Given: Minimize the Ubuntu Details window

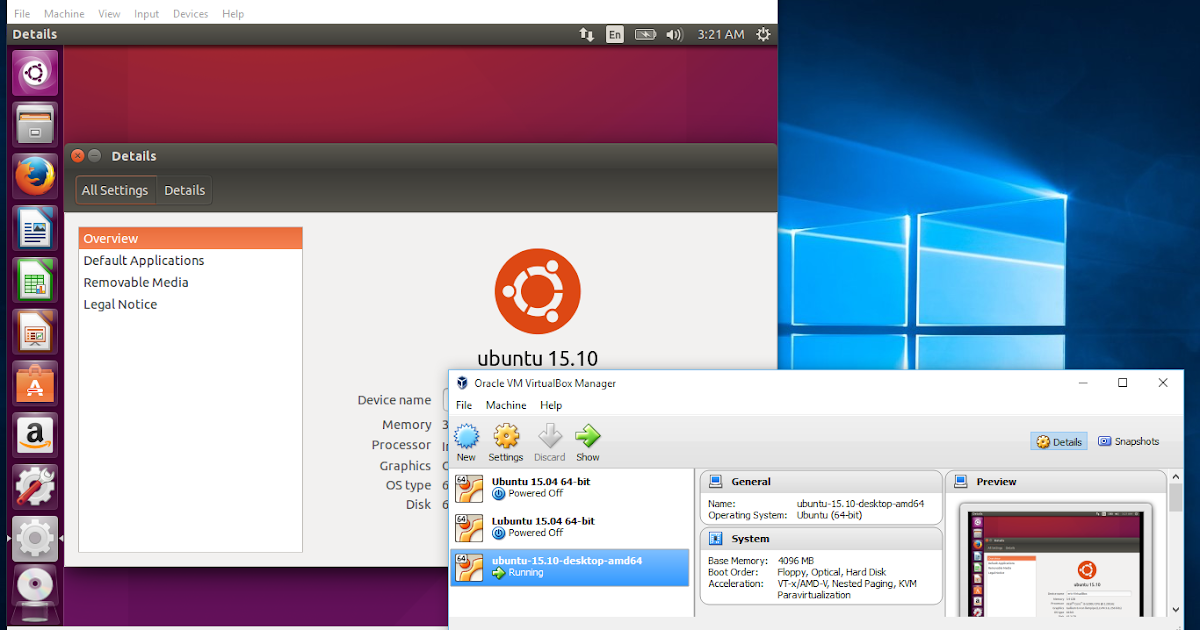Looking at the screenshot, I should (95, 156).
